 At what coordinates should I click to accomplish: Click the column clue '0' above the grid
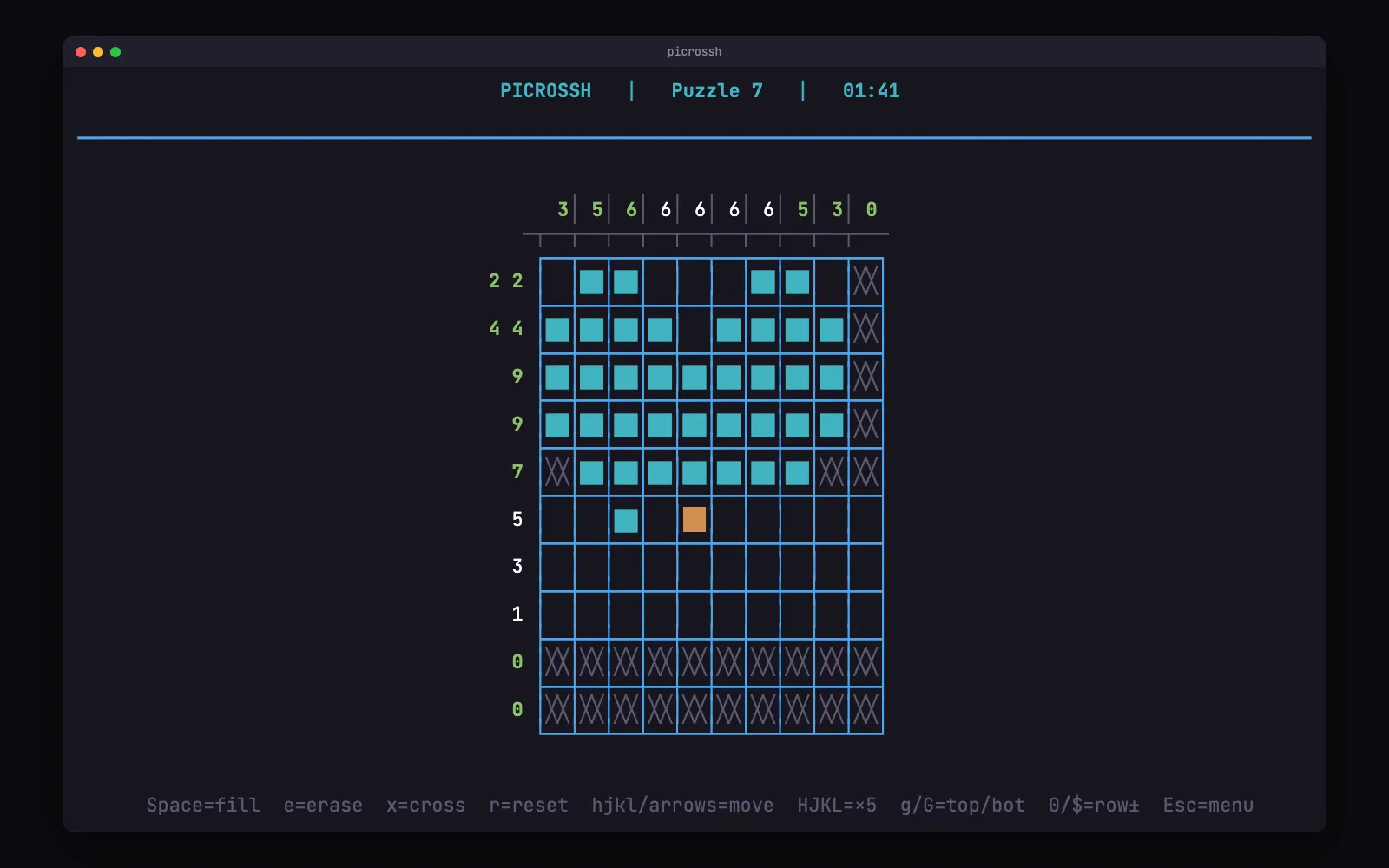(872, 210)
